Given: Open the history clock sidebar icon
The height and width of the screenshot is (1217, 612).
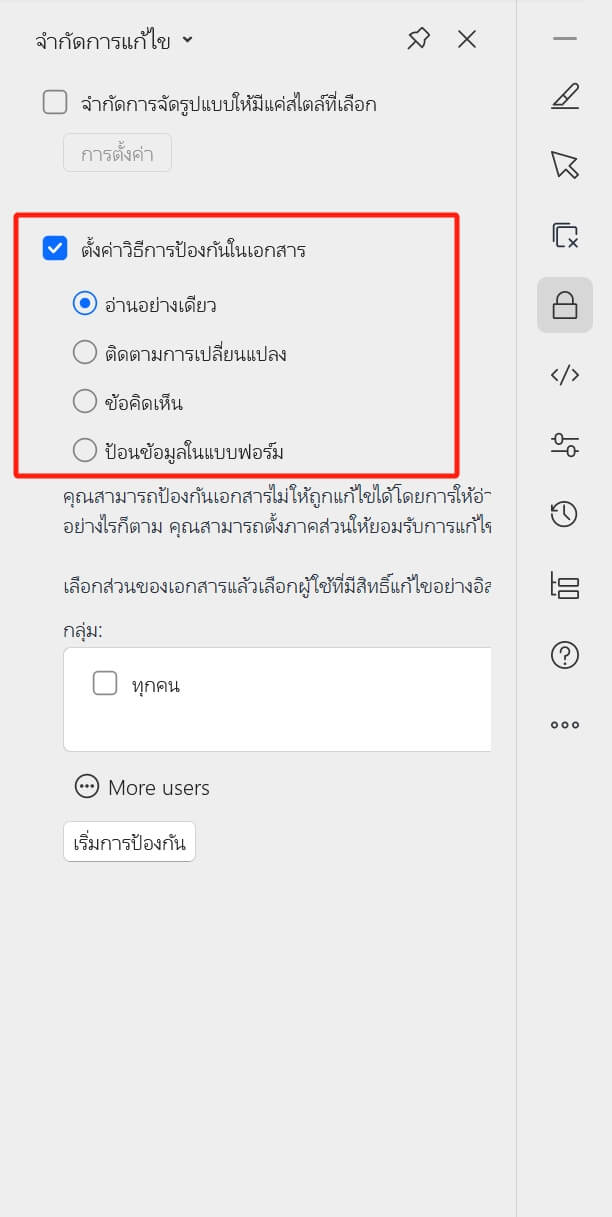Looking at the screenshot, I should tap(565, 515).
